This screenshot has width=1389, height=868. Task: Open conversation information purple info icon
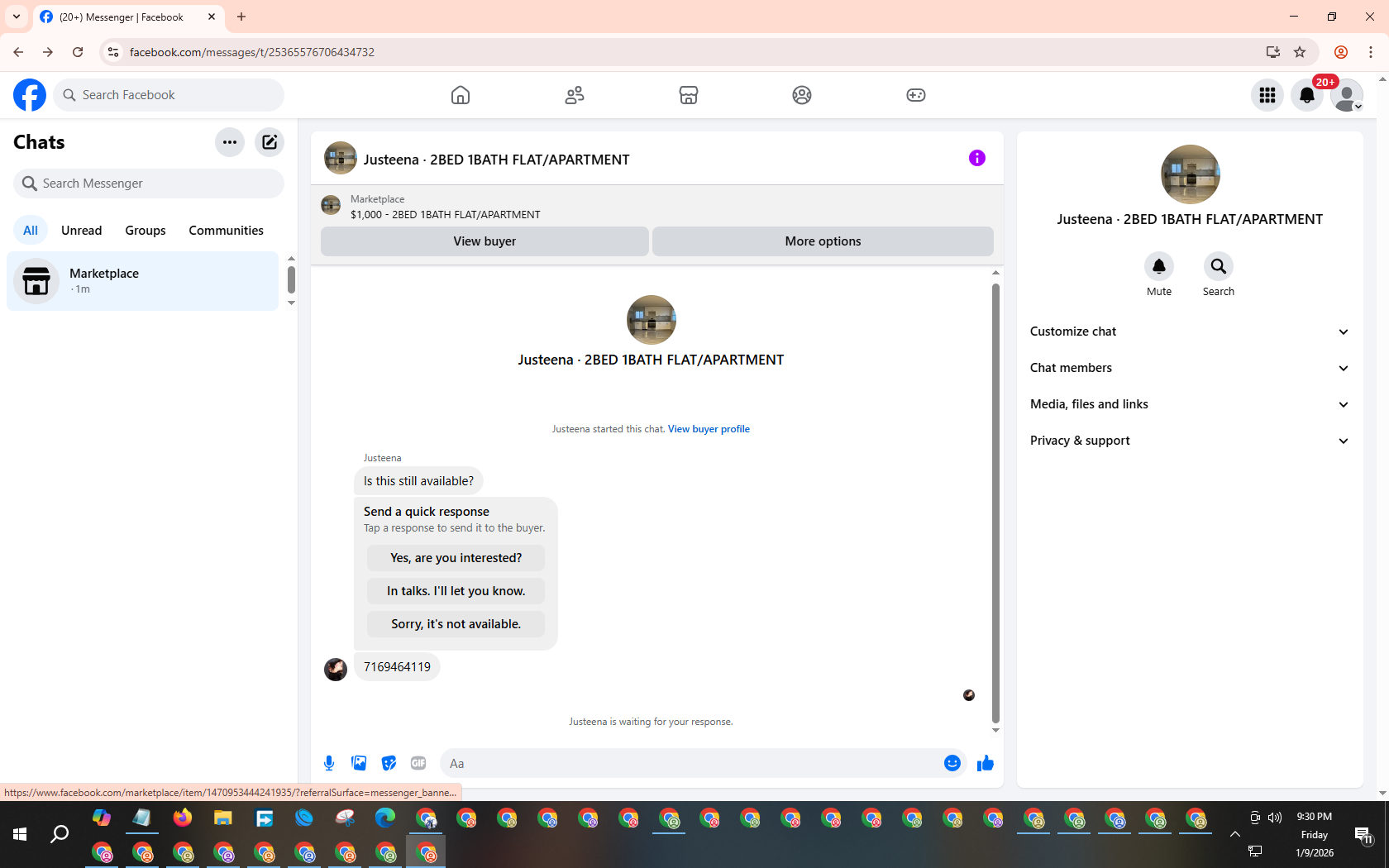pos(977,158)
